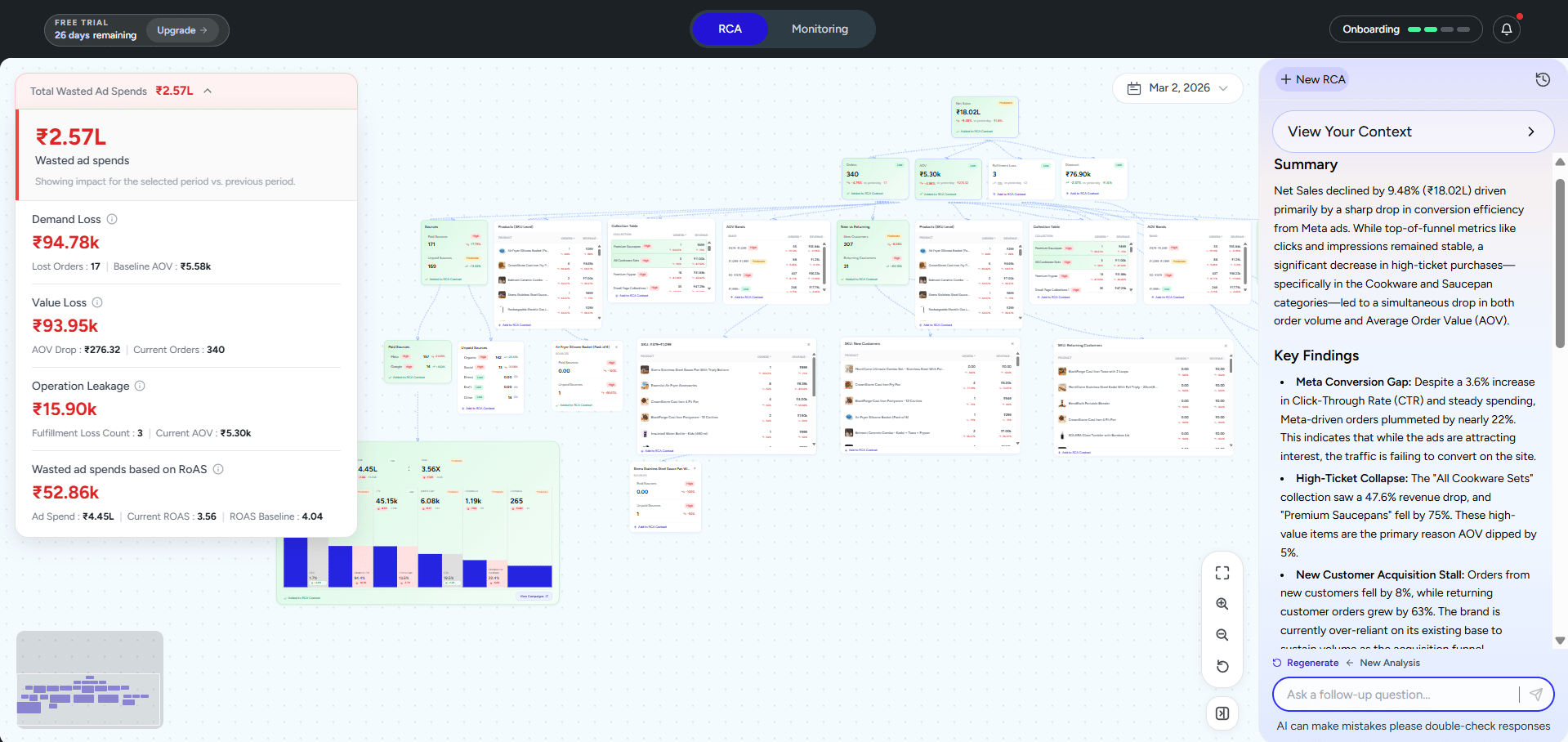Zoom in on the canvas
1568x742 pixels.
click(1222, 604)
